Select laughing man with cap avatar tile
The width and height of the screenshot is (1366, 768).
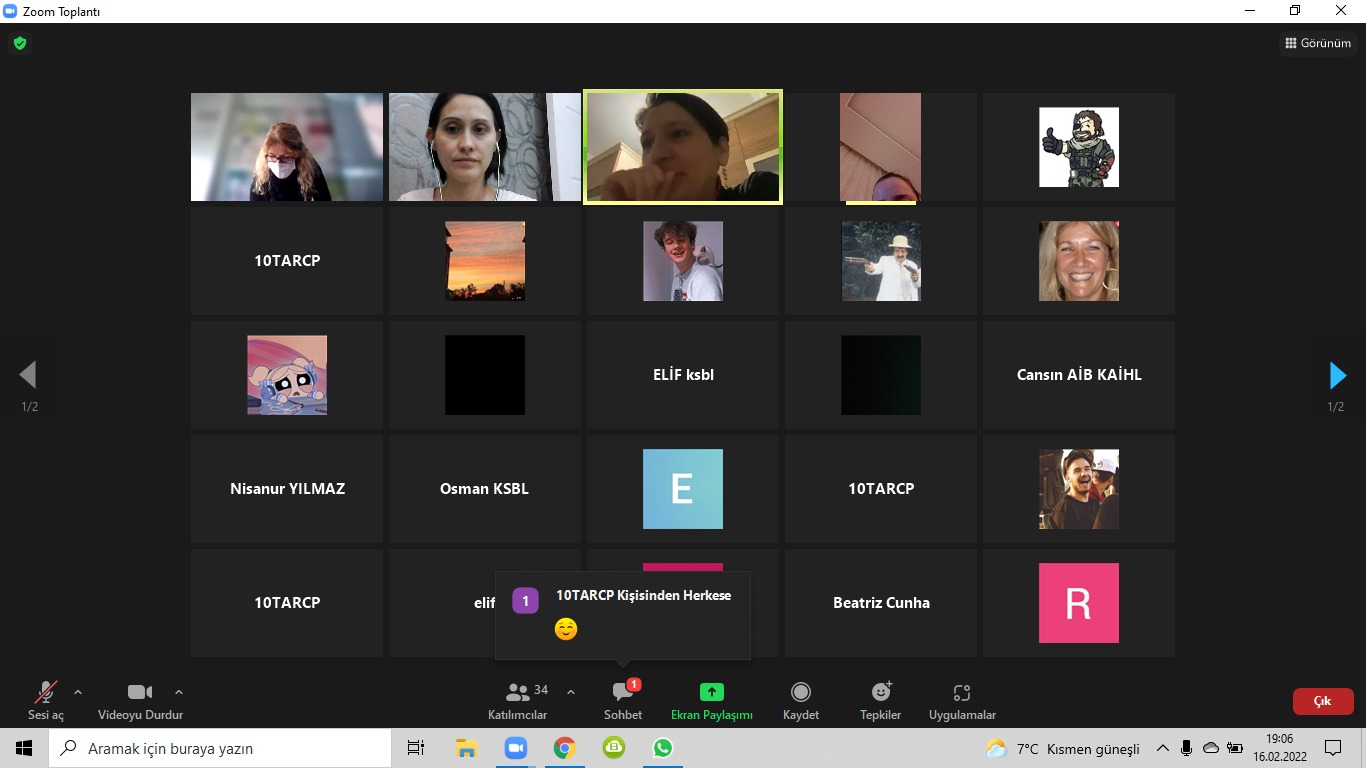[1079, 489]
